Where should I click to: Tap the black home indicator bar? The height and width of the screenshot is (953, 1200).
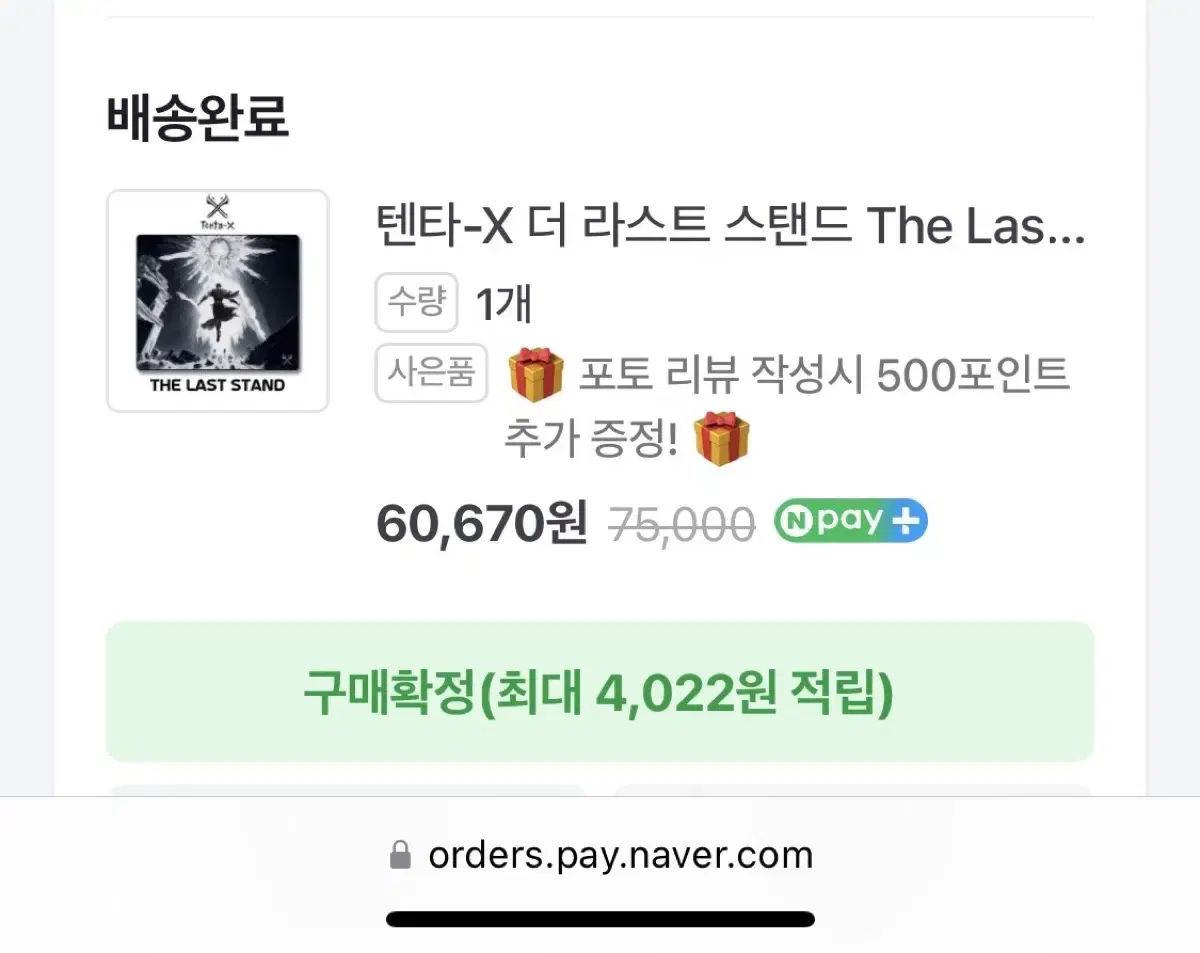[600, 919]
